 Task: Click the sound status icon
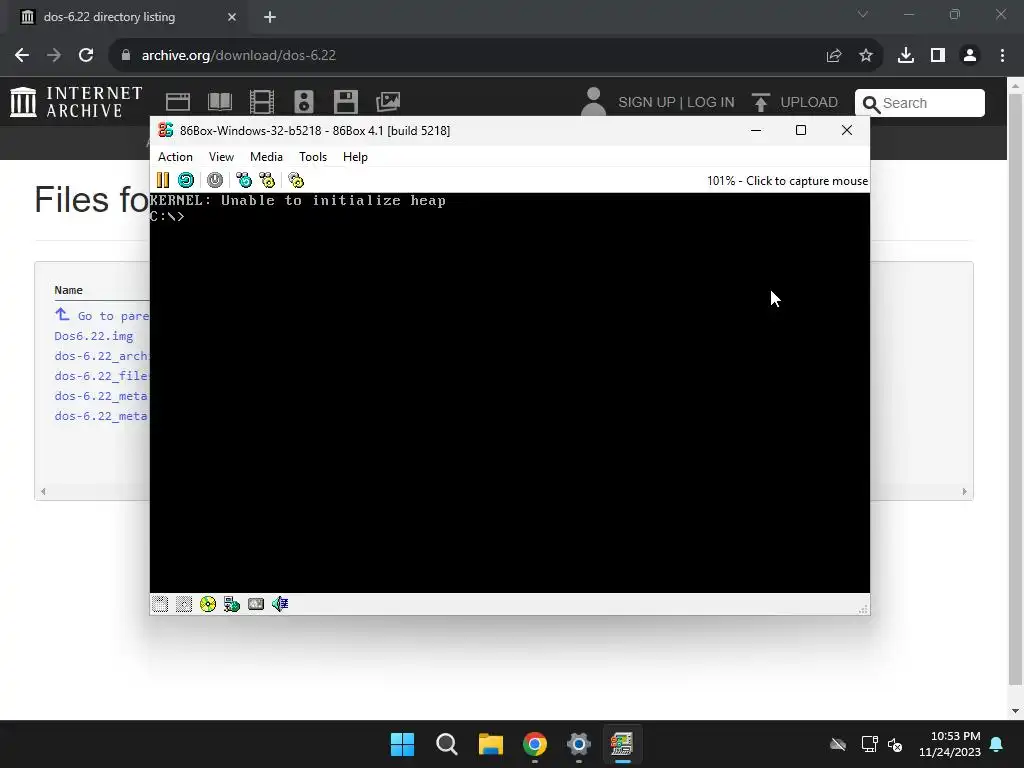[x=280, y=604]
